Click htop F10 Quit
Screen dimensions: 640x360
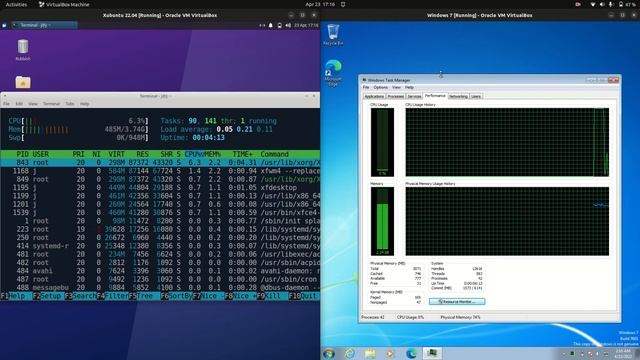coord(304,296)
